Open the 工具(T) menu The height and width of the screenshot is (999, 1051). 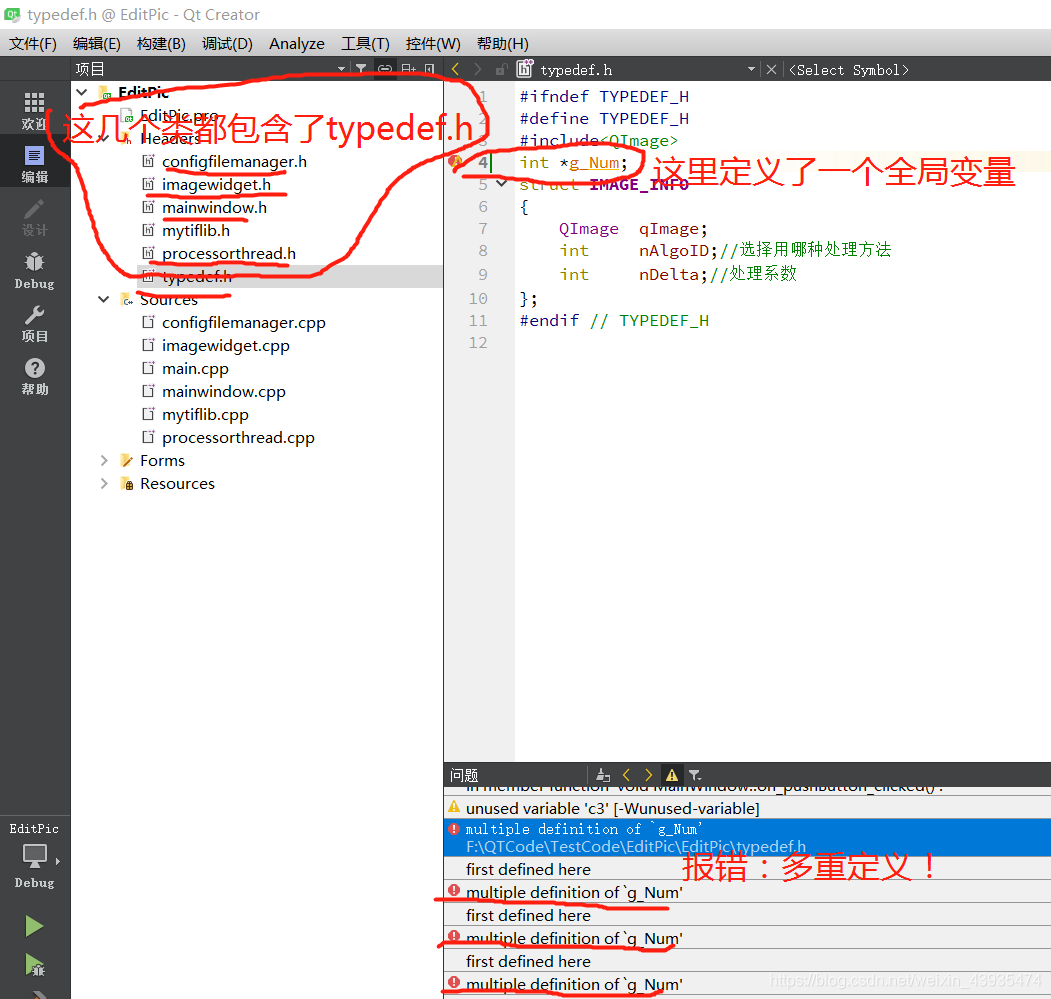point(365,44)
